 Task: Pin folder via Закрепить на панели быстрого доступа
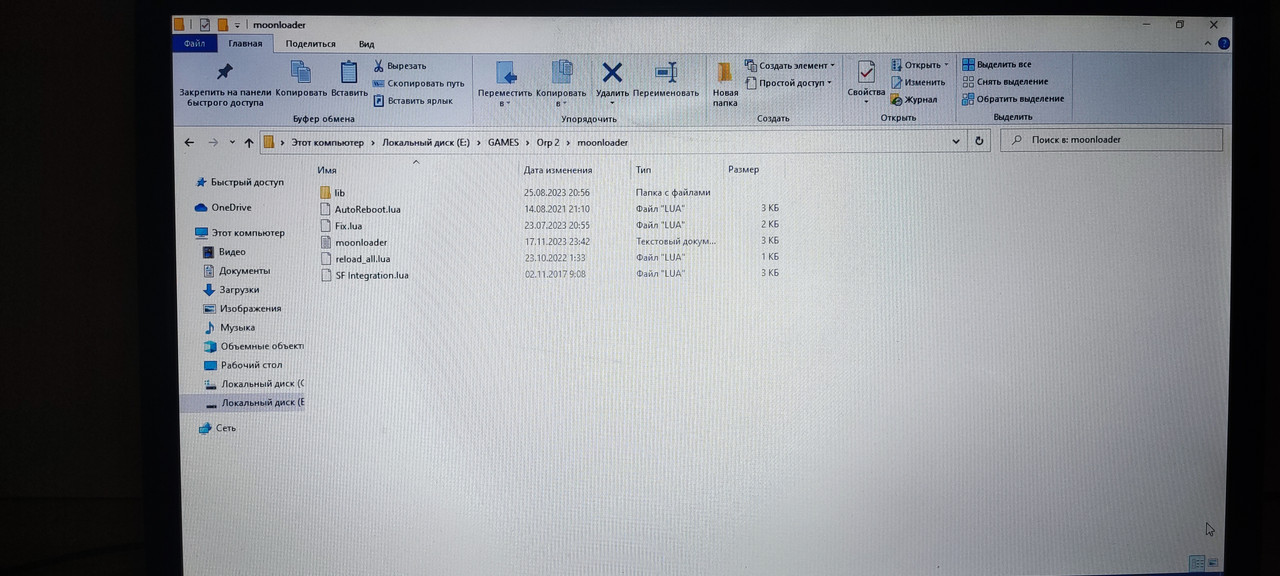click(x=225, y=84)
